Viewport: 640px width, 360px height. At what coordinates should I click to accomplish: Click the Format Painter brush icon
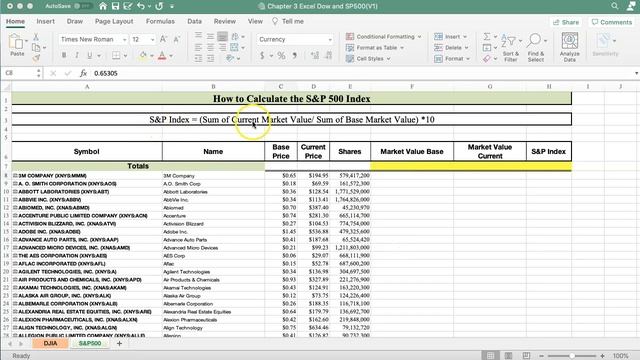[x=36, y=58]
